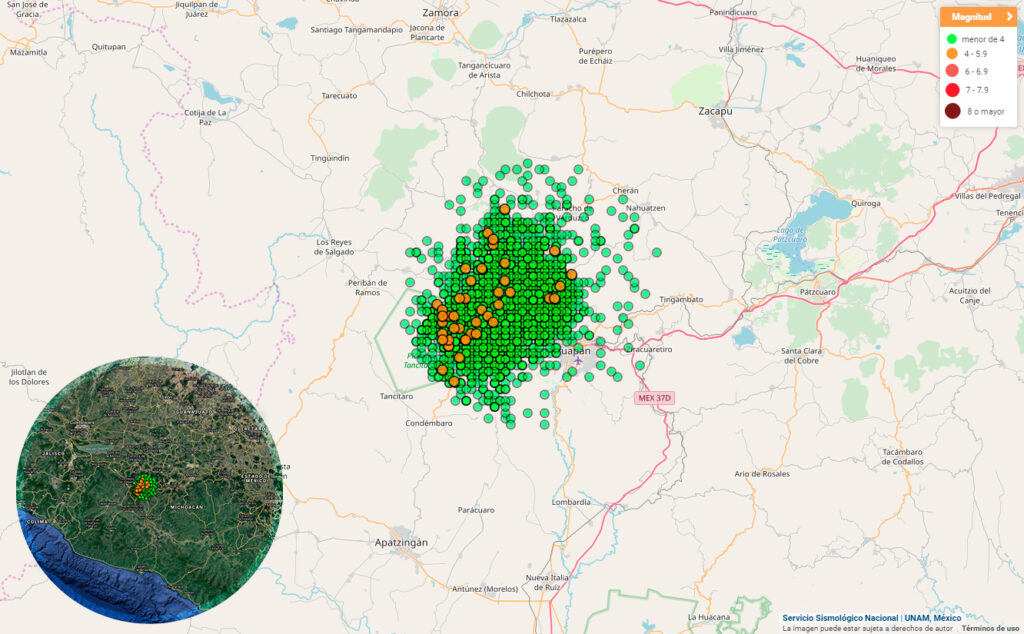Click the Zamora city label
1024x634 pixels.
pos(440,12)
